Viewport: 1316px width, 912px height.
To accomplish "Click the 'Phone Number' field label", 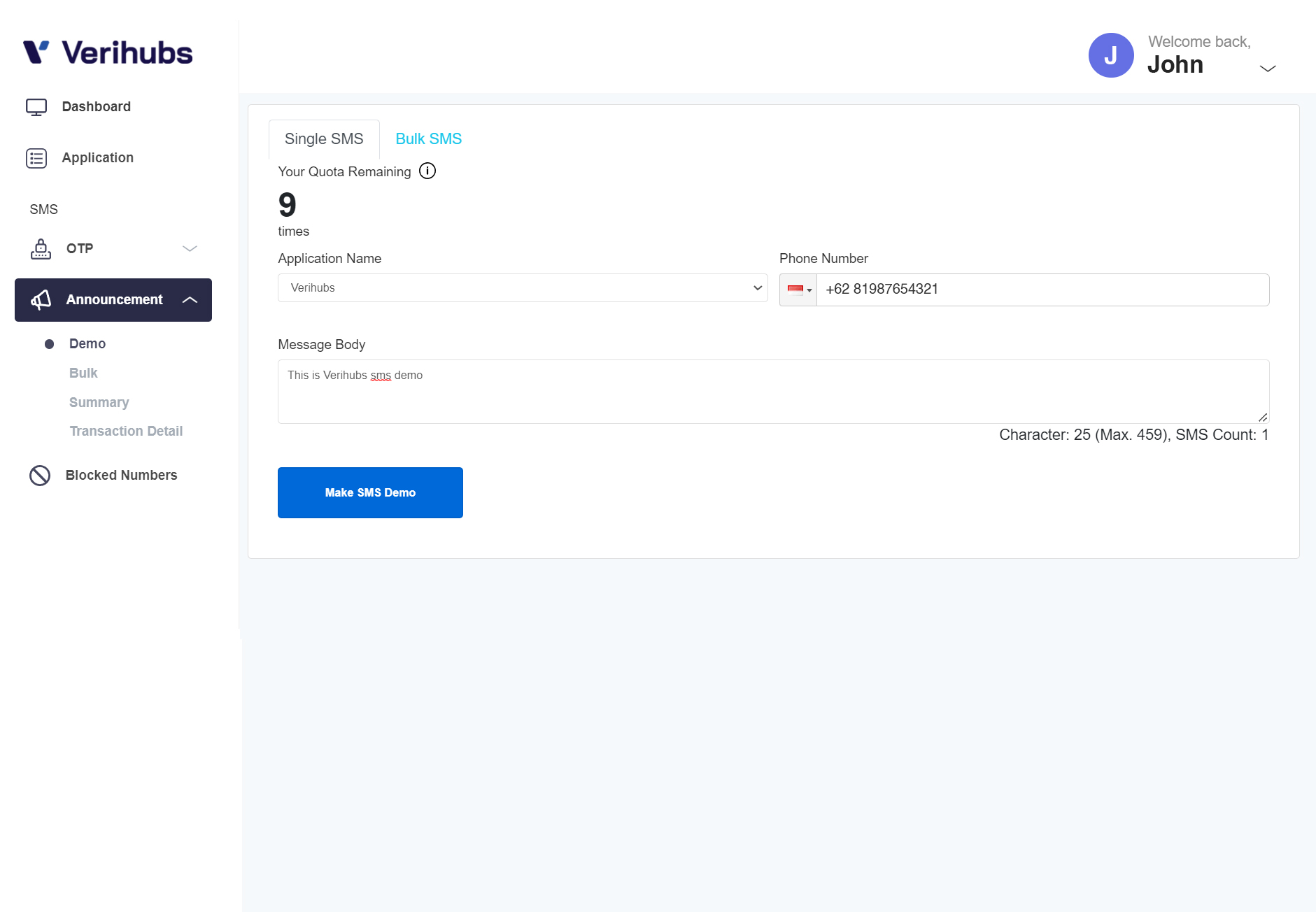I will pos(823,259).
